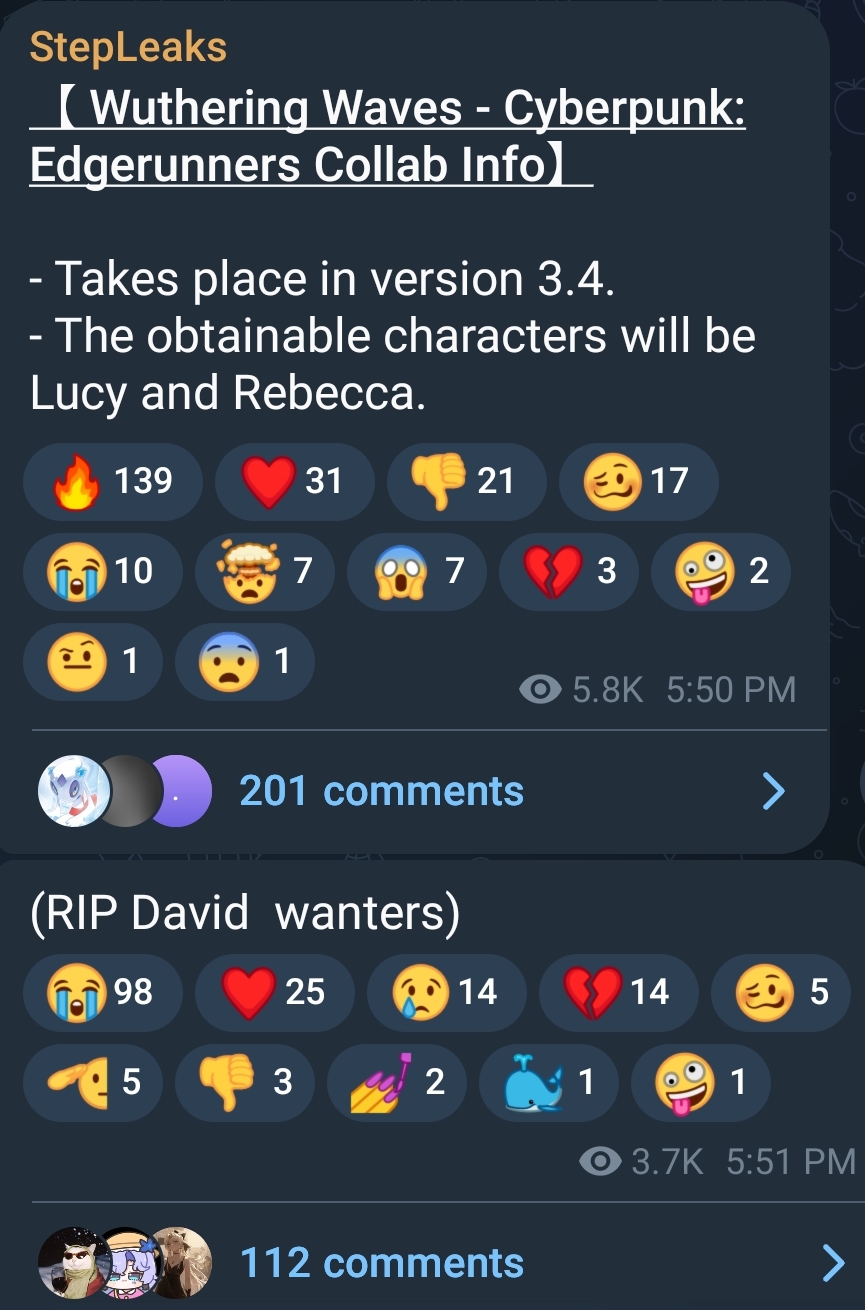Tap the sad tear face reaction showing 14

click(x=446, y=992)
